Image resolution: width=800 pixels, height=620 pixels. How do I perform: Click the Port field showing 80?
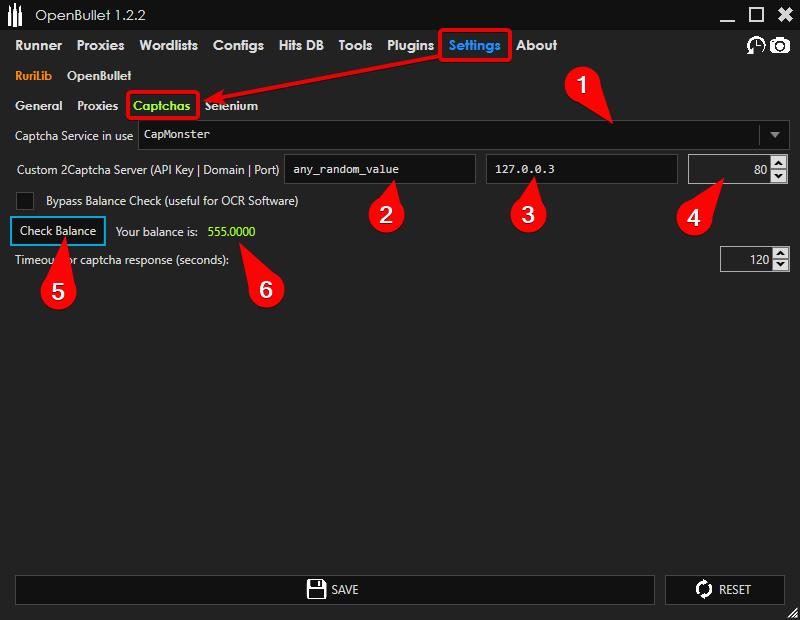[729, 169]
